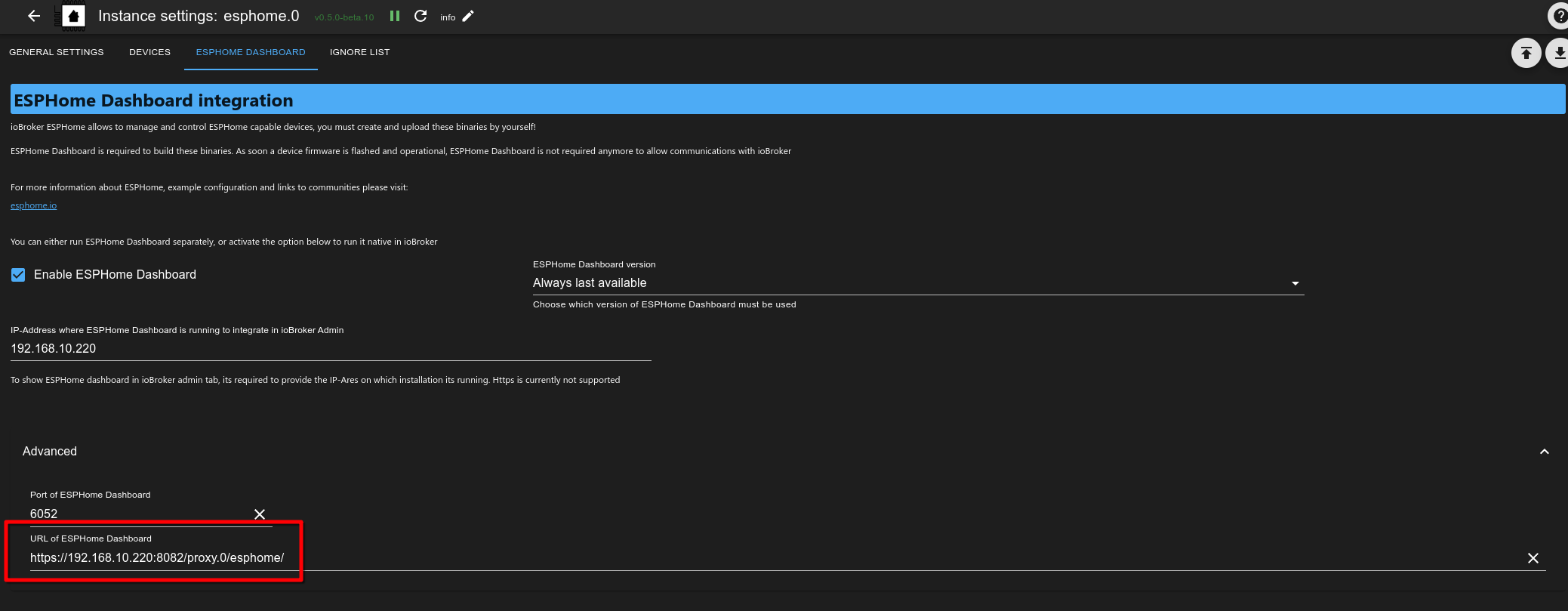Open the Ignore List tab
This screenshot has width=1568, height=611.
coord(360,52)
